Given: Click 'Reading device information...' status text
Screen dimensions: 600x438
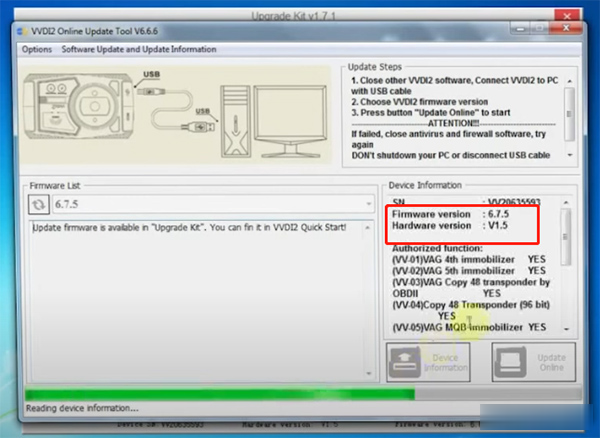Looking at the screenshot, I should pos(82,409).
